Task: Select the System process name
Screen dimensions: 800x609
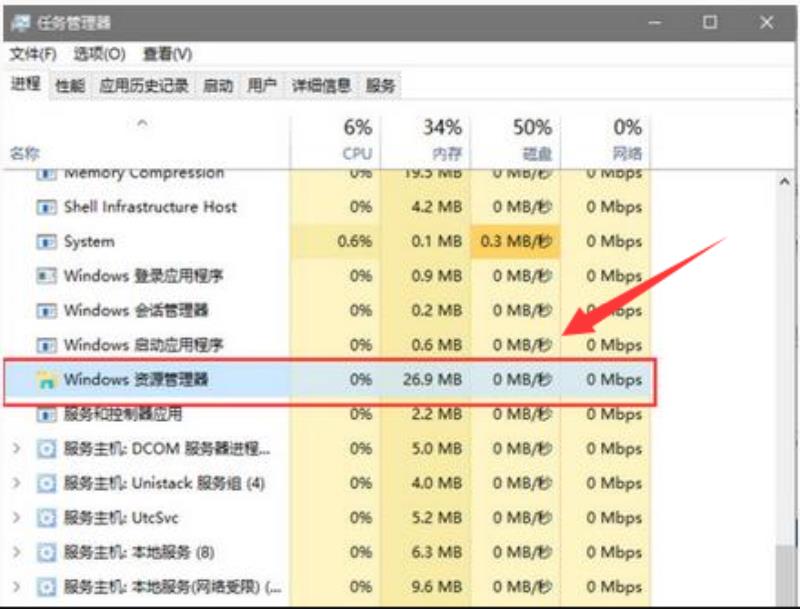Action: point(89,242)
